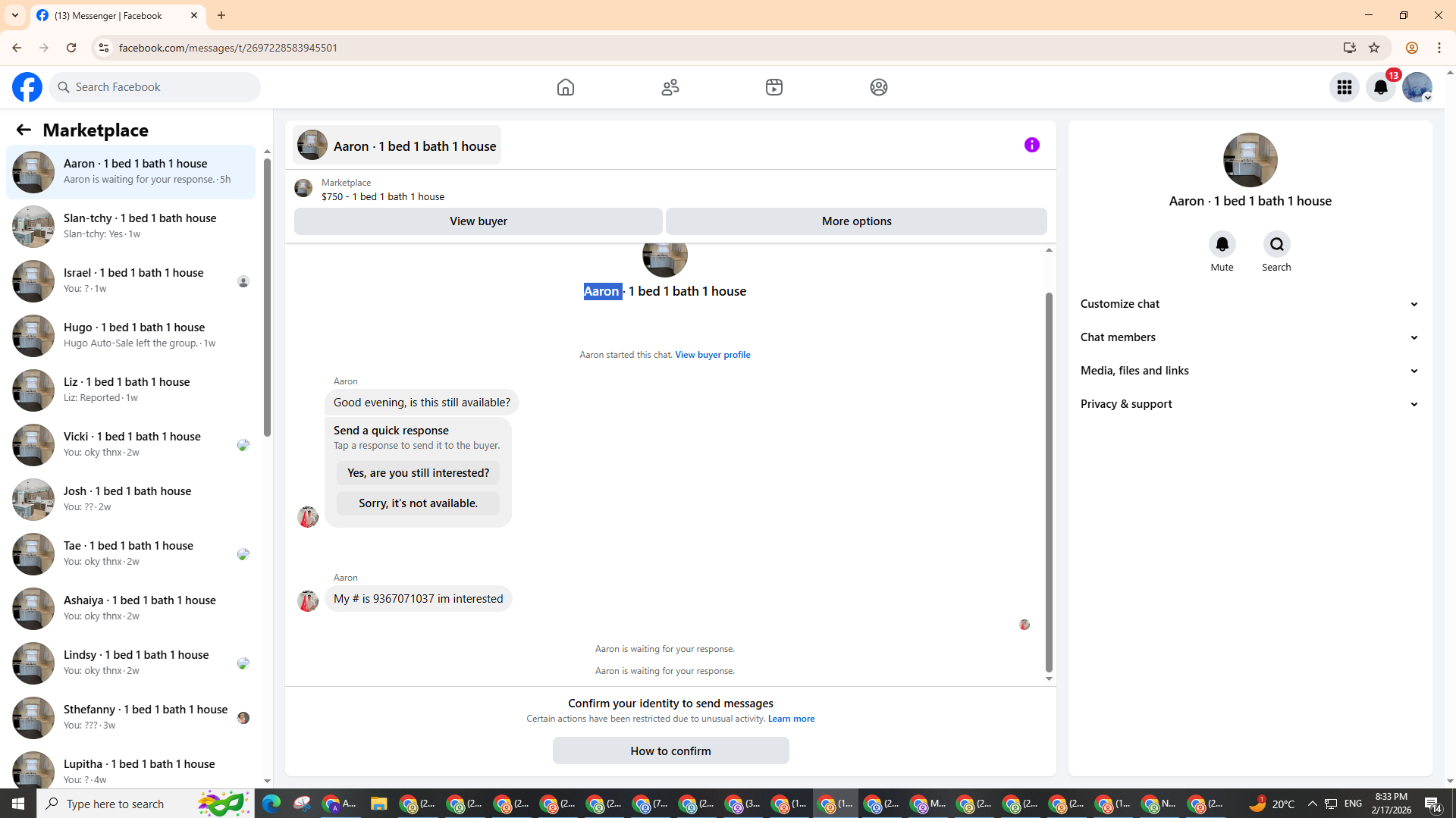This screenshot has height=818, width=1456.
Task: Click Windows 'Type here to search' box
Action: [144, 804]
